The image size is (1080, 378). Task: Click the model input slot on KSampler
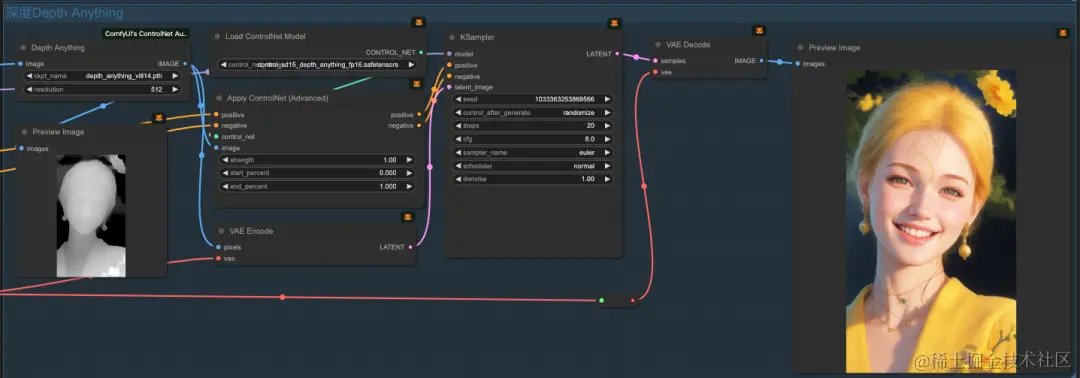[x=449, y=54]
